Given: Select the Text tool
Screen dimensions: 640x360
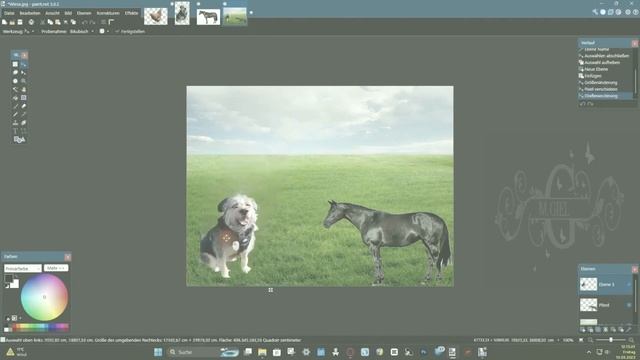Looking at the screenshot, I should coord(16,131).
